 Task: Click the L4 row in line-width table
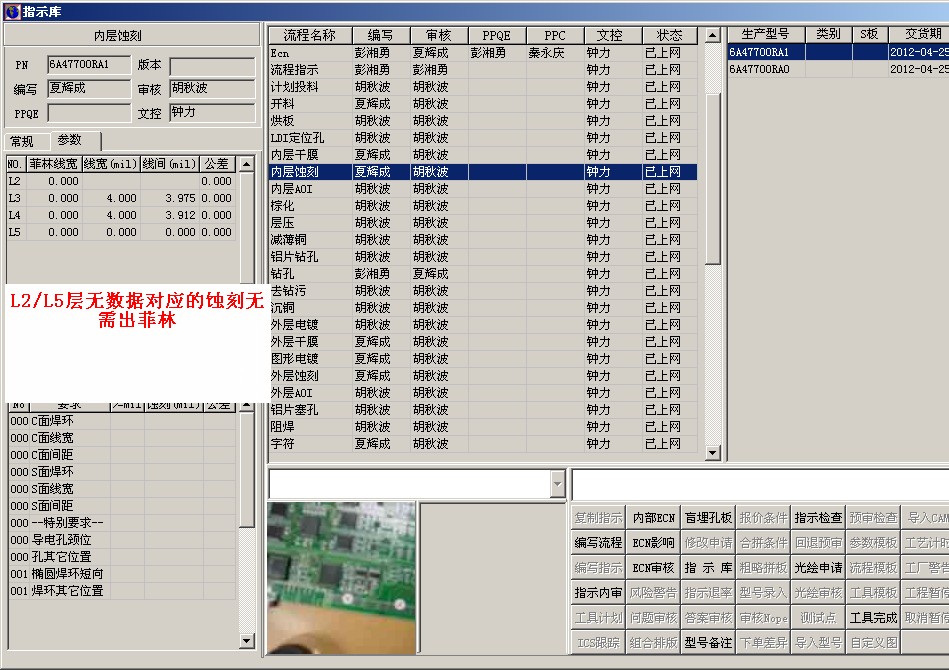pos(120,215)
